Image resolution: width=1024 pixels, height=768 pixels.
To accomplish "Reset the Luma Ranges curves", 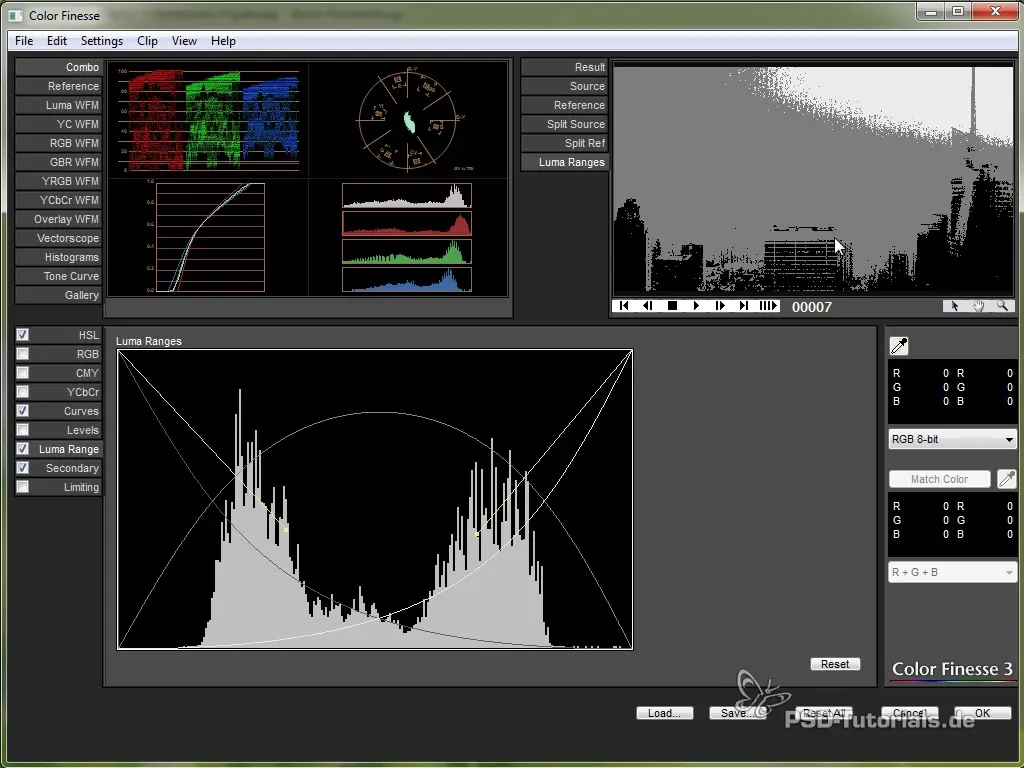I will click(x=835, y=664).
